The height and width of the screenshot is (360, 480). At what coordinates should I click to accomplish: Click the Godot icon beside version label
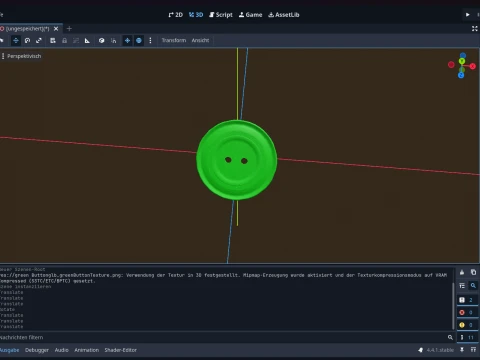[421, 350]
